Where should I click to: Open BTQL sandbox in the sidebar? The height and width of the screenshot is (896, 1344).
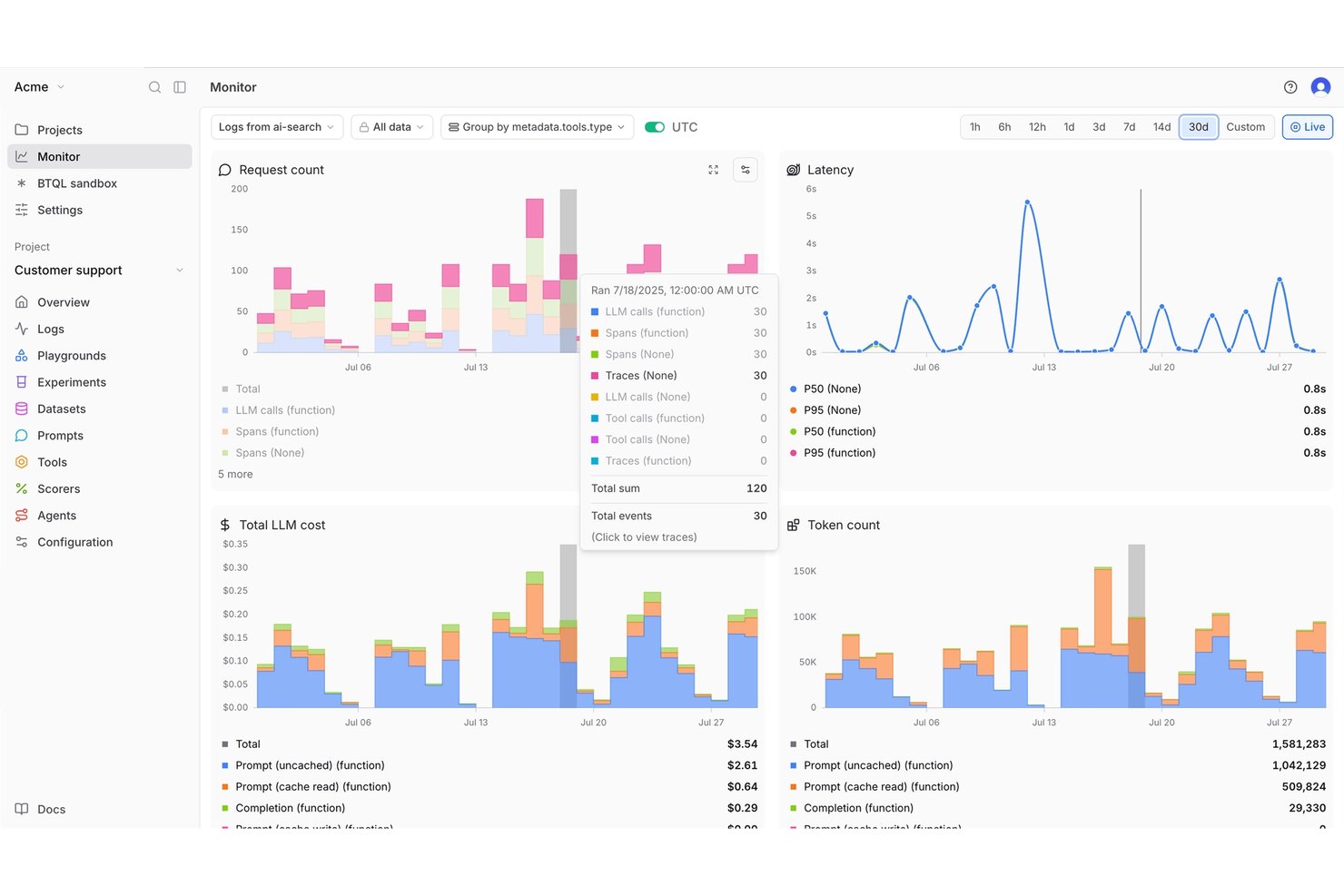click(100, 183)
